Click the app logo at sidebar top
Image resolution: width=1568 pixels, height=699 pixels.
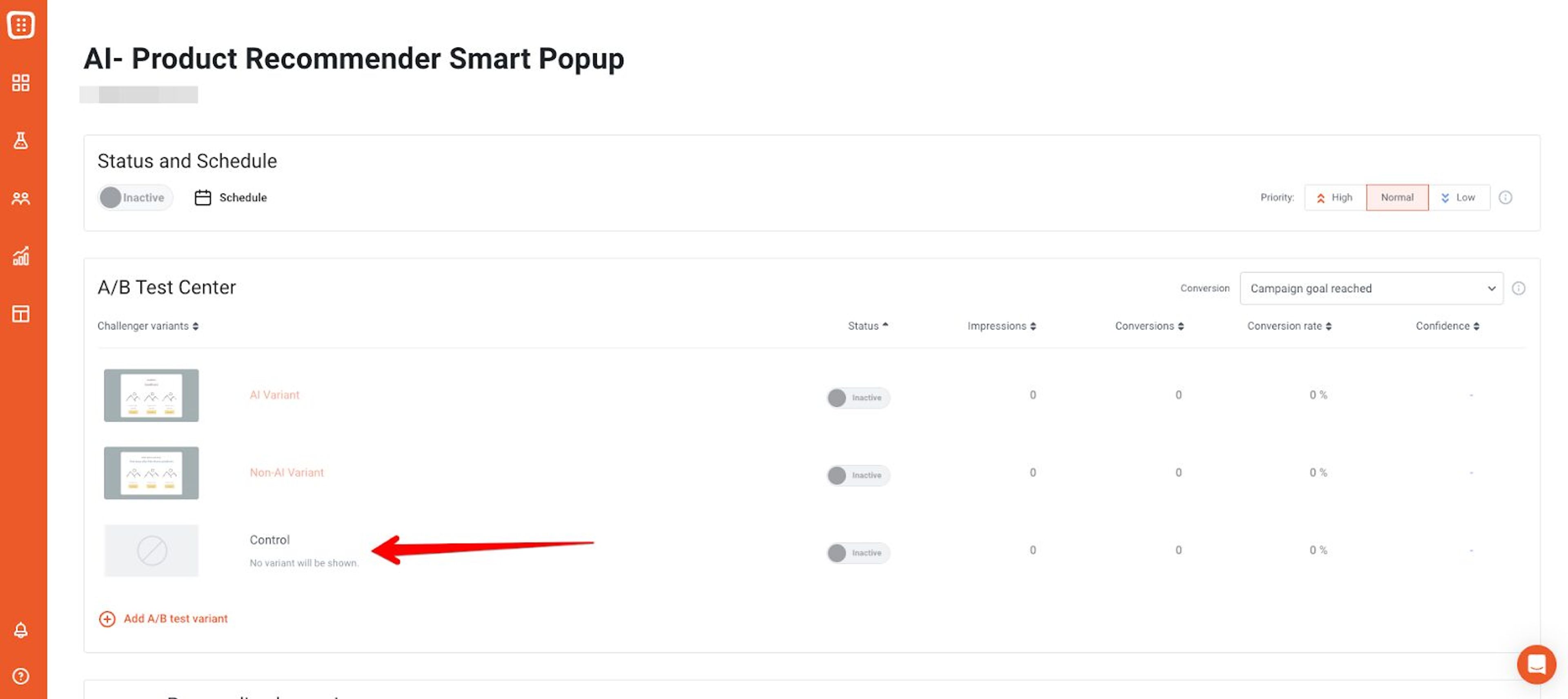coord(21,25)
